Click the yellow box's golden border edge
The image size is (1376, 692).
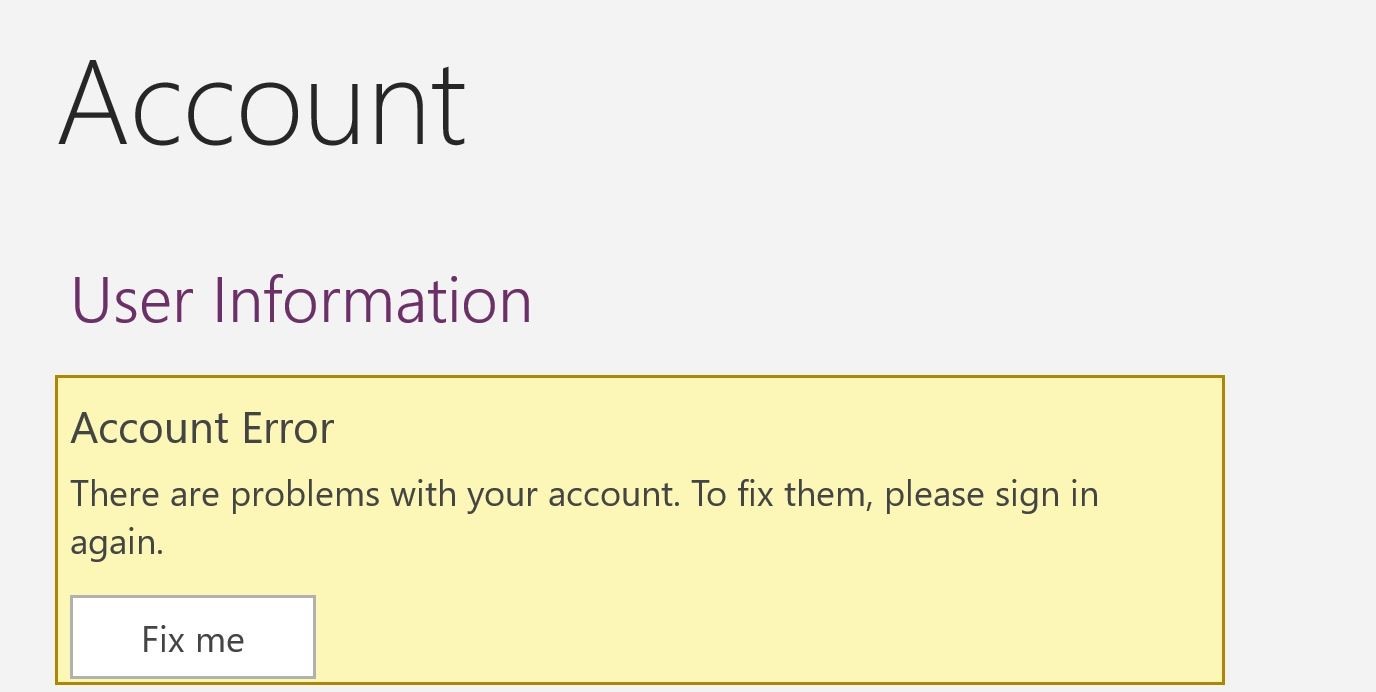tap(640, 377)
